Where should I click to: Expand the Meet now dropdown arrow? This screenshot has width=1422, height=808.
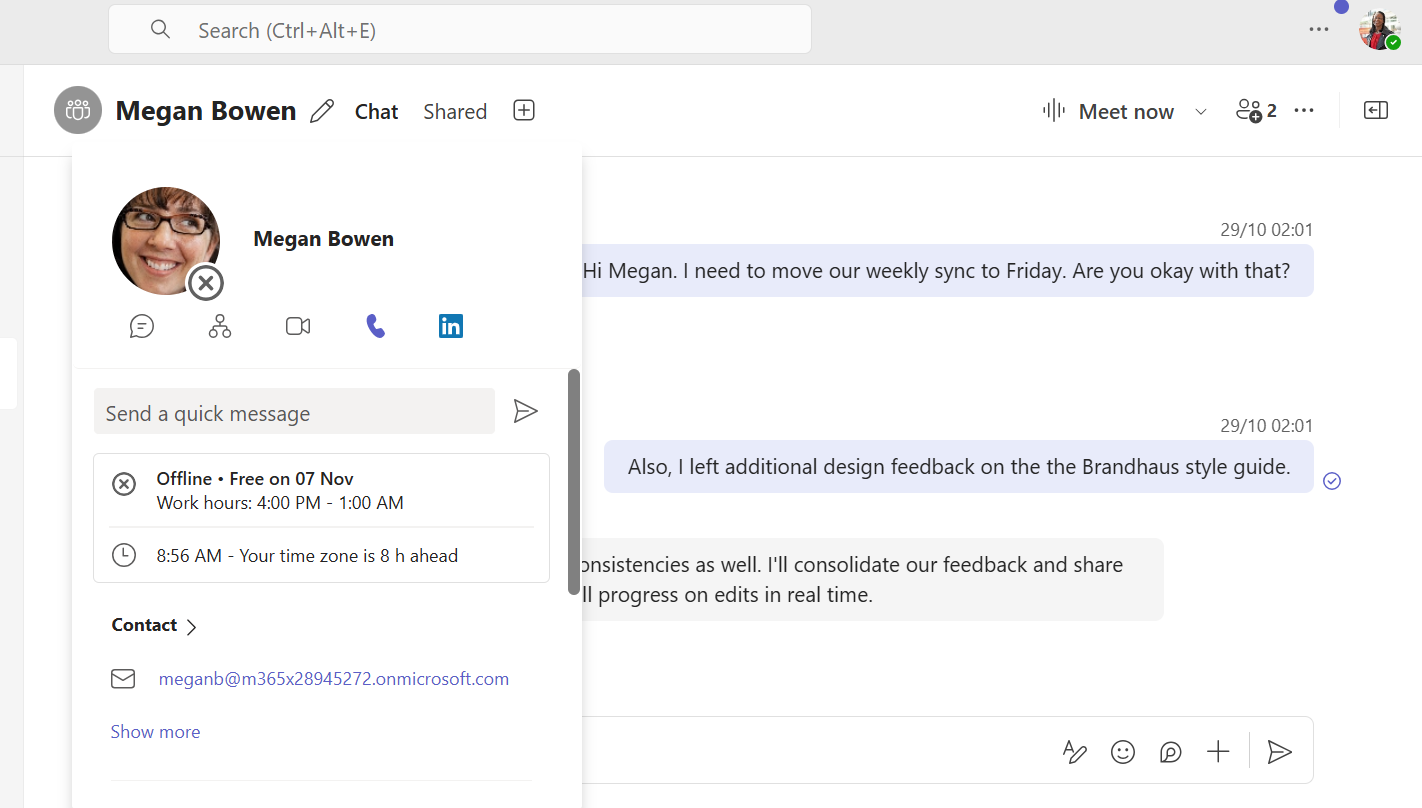pyautogui.click(x=1201, y=111)
